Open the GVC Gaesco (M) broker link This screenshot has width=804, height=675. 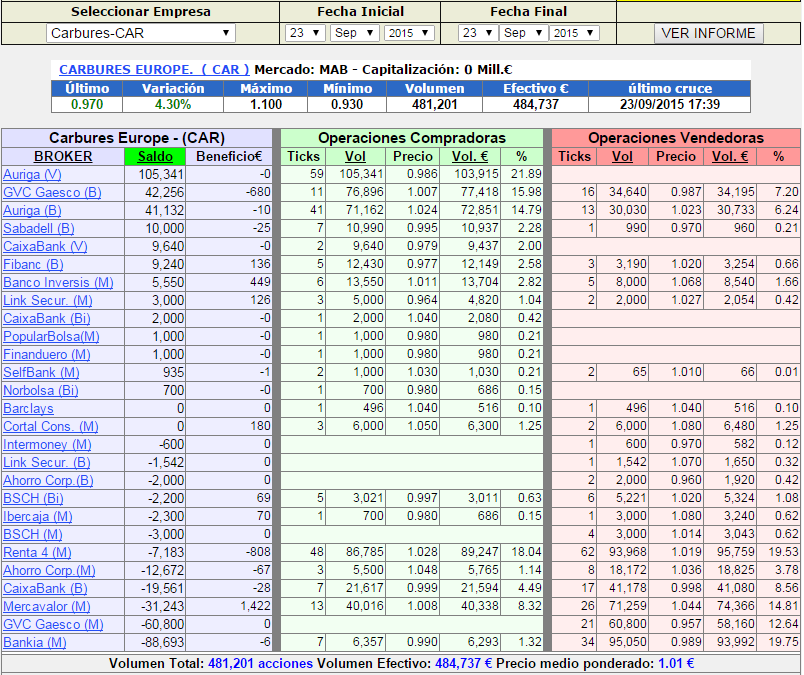pos(53,625)
